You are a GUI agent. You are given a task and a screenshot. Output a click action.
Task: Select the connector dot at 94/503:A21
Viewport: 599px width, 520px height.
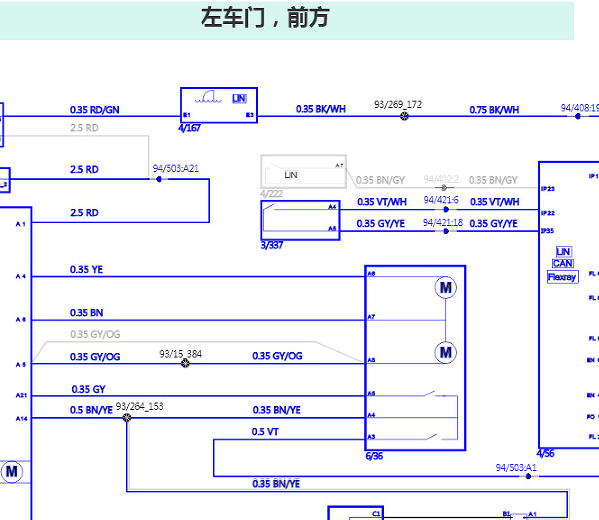click(x=159, y=179)
